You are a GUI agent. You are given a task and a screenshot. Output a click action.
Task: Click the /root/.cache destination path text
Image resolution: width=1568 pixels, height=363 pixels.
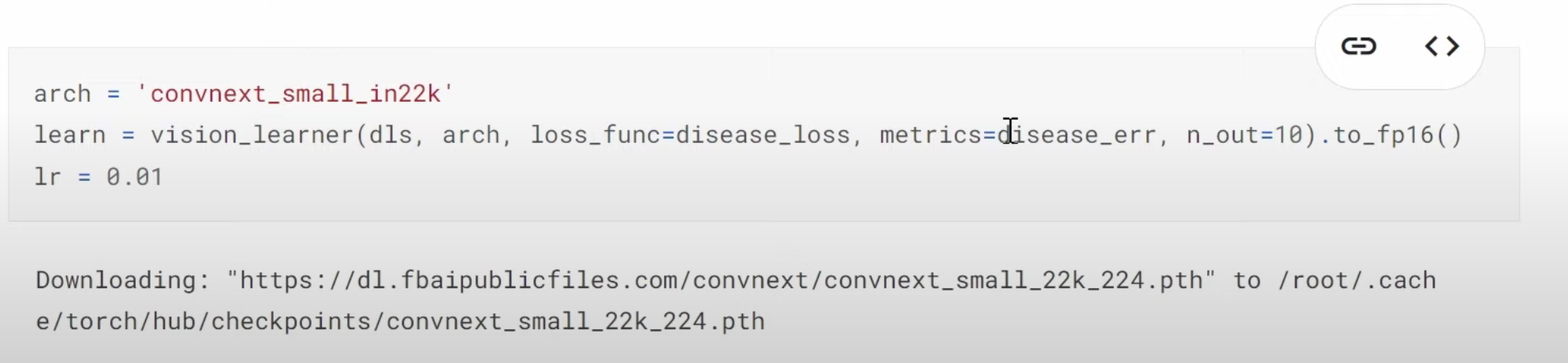[1357, 280]
